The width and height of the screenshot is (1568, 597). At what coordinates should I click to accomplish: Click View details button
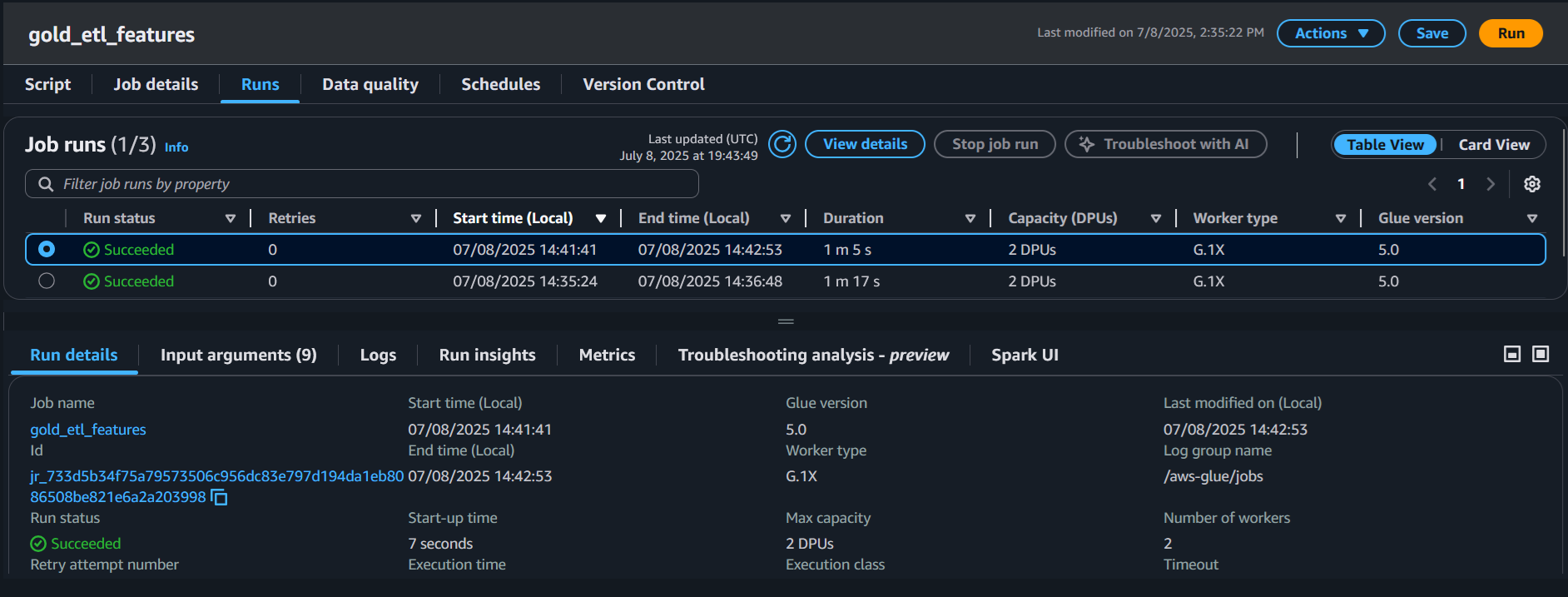coord(865,144)
